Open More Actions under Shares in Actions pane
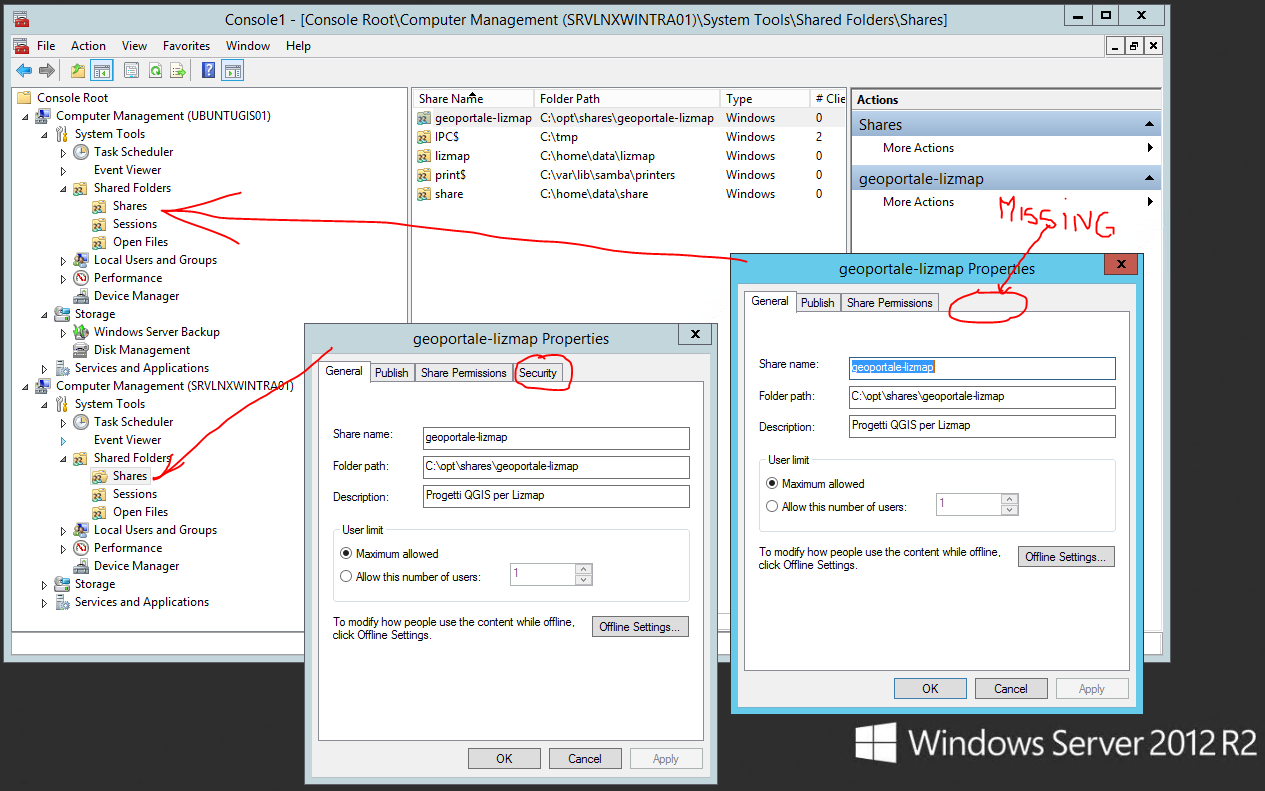 pyautogui.click(x=918, y=148)
